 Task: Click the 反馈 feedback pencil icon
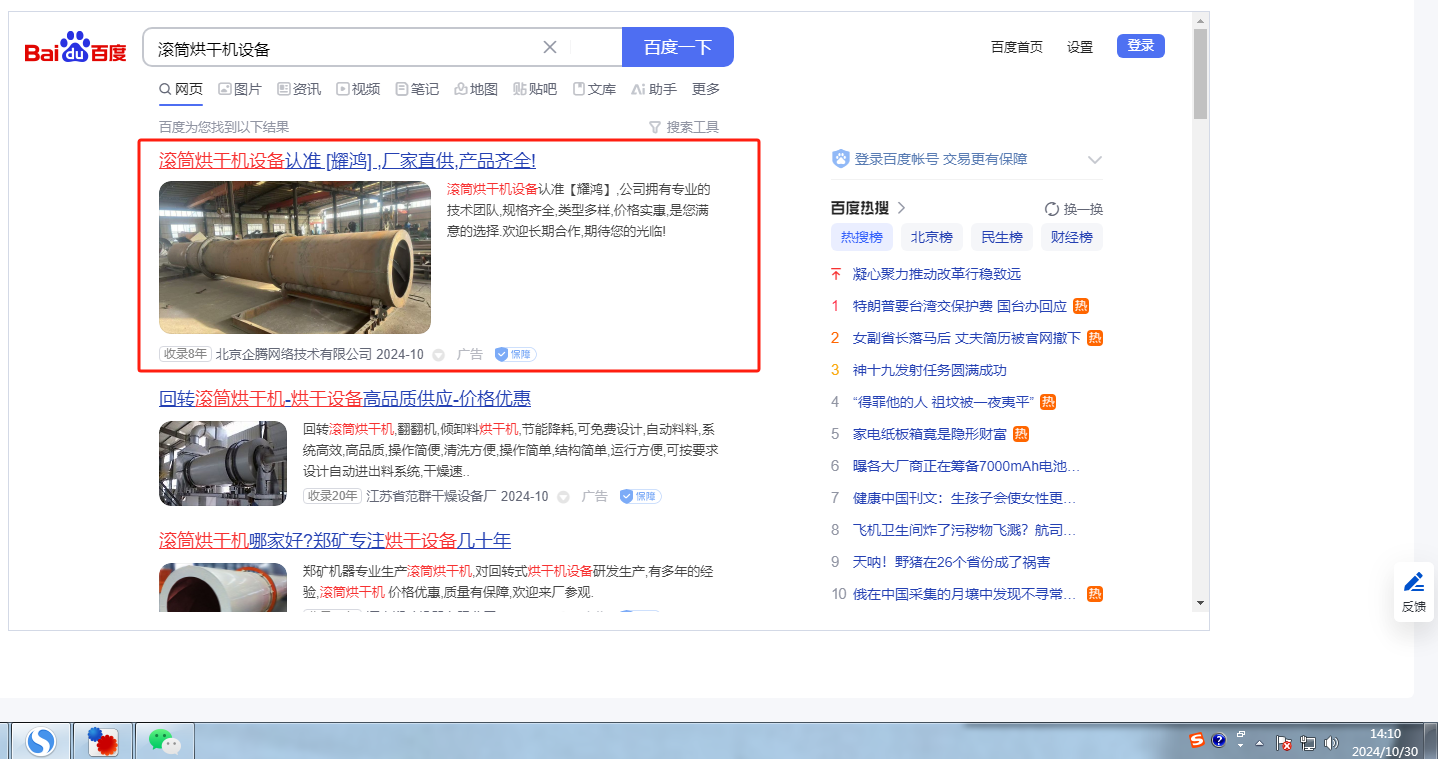[1413, 582]
